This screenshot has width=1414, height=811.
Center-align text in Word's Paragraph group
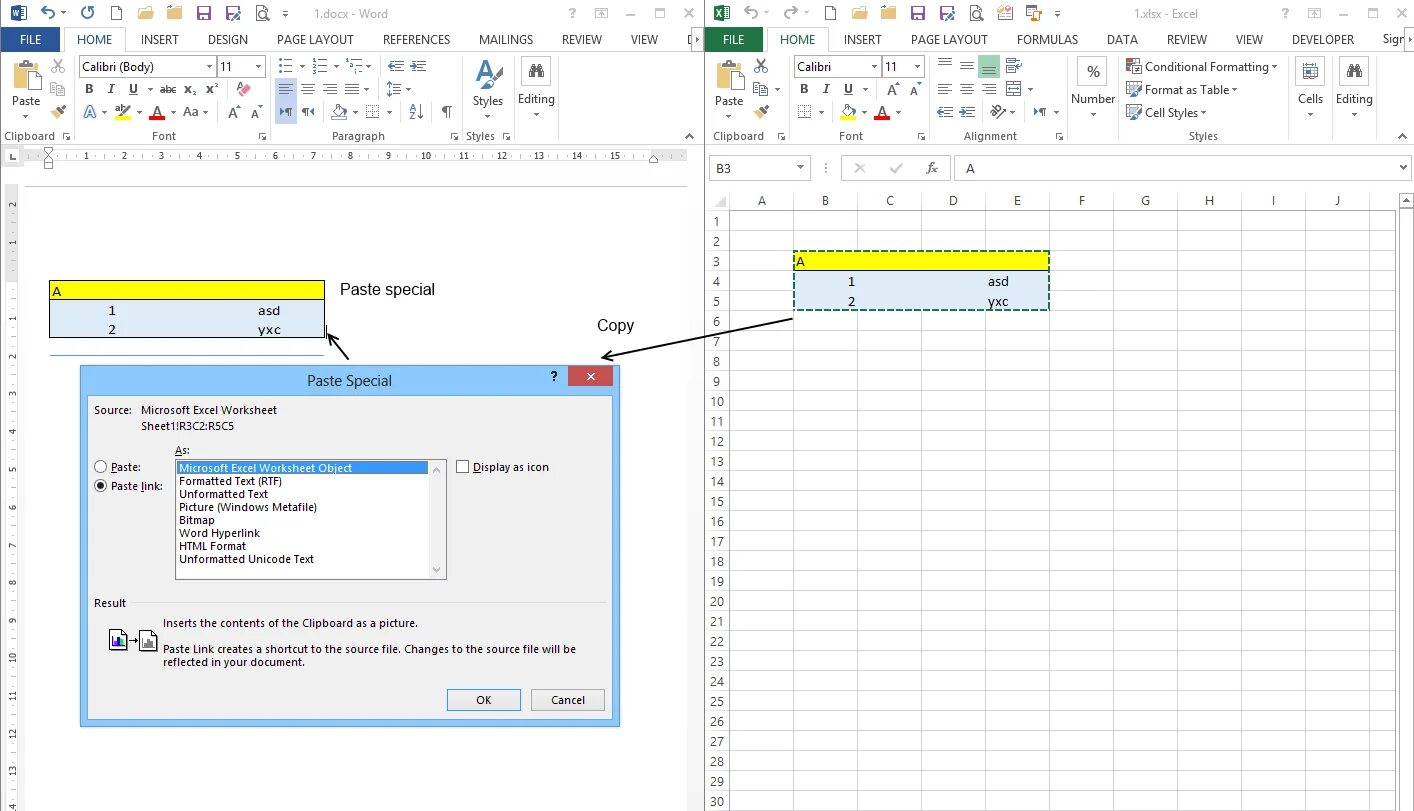click(x=308, y=89)
